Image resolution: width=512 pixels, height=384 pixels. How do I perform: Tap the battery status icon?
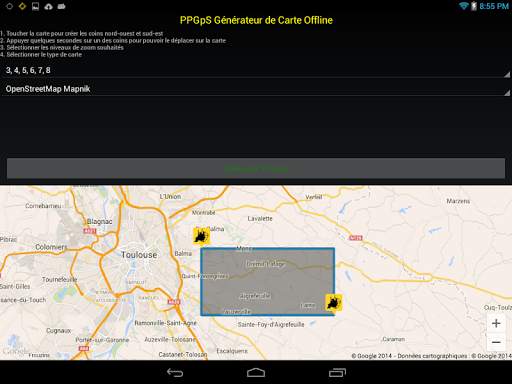[x=474, y=6]
